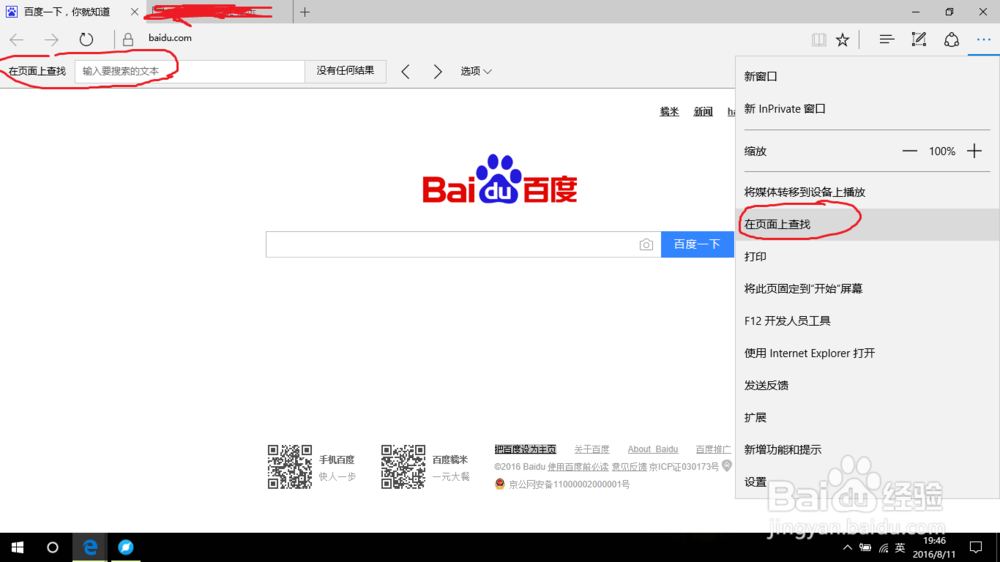
Task: Click the padlock site security icon
Action: click(x=128, y=40)
